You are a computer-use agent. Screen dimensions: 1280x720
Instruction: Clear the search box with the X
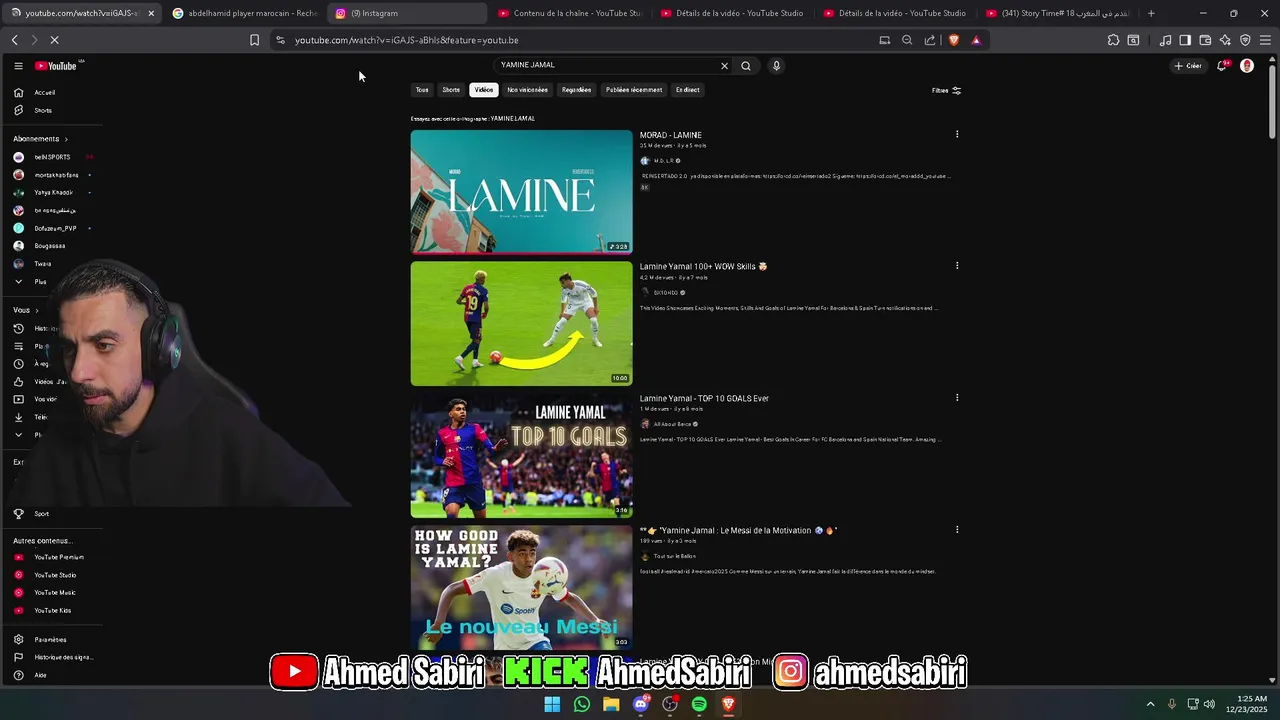725,66
